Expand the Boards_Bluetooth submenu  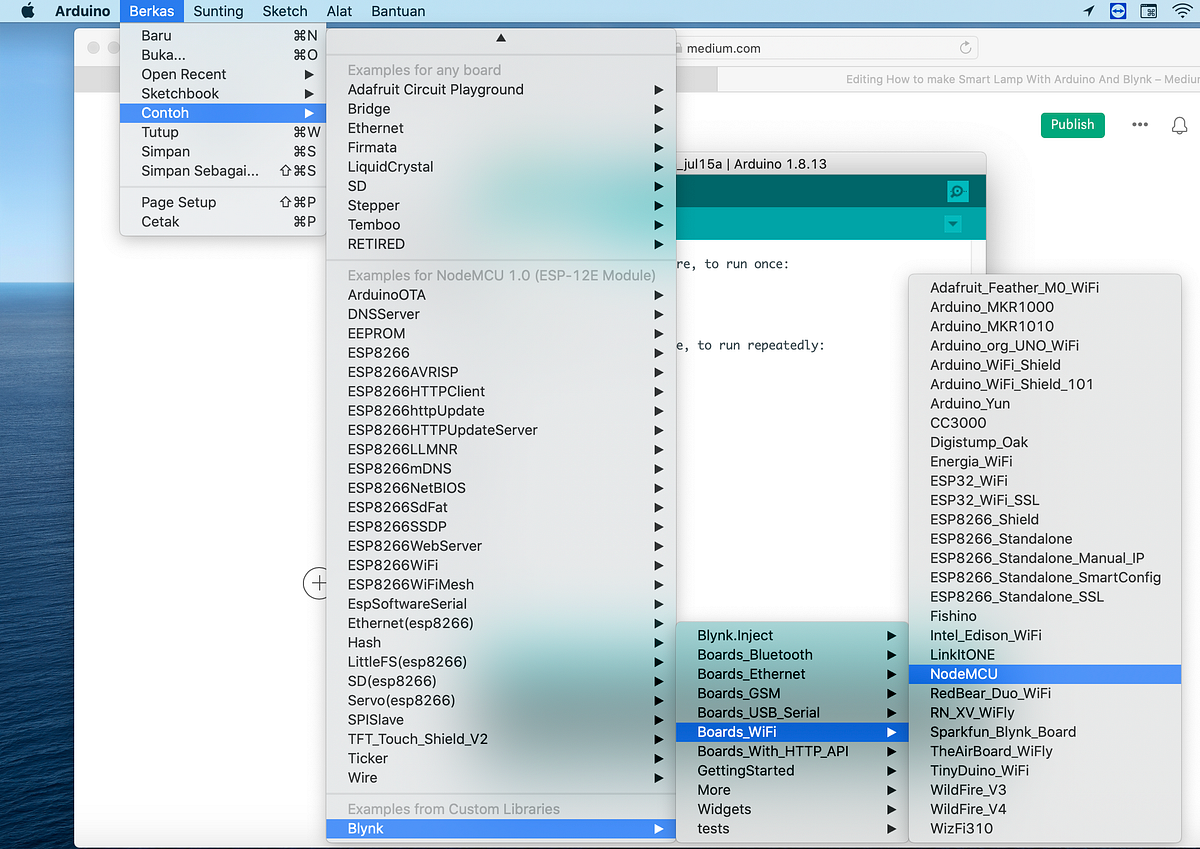(x=792, y=655)
